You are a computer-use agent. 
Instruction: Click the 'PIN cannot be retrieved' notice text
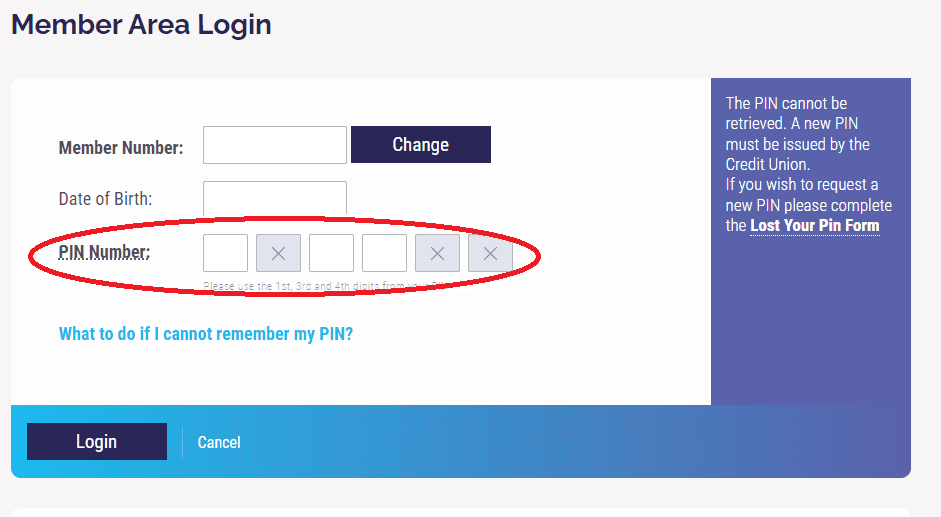point(798,133)
